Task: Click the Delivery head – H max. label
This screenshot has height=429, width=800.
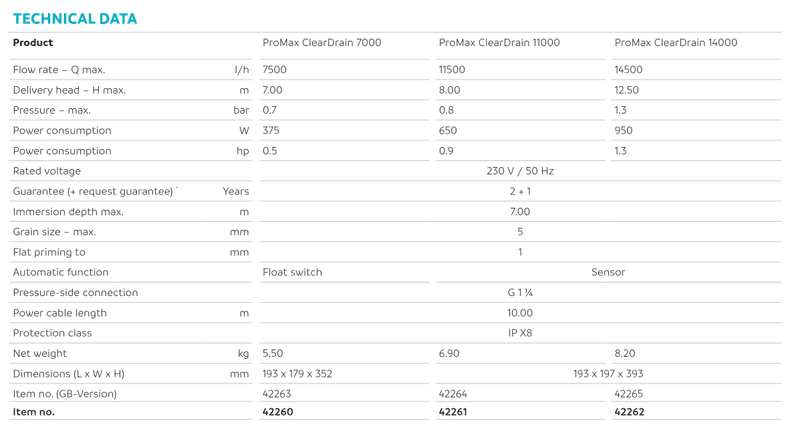Action: point(69,90)
